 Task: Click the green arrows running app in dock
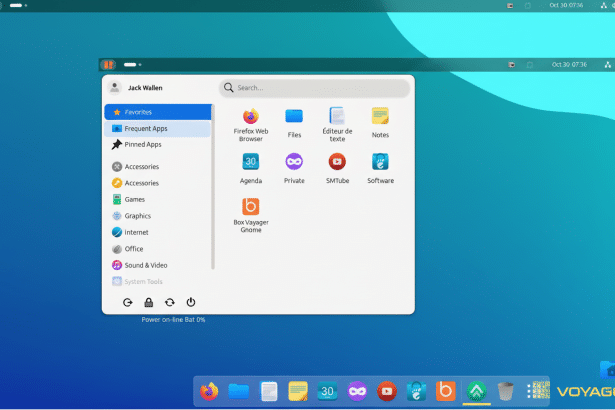tap(477, 391)
